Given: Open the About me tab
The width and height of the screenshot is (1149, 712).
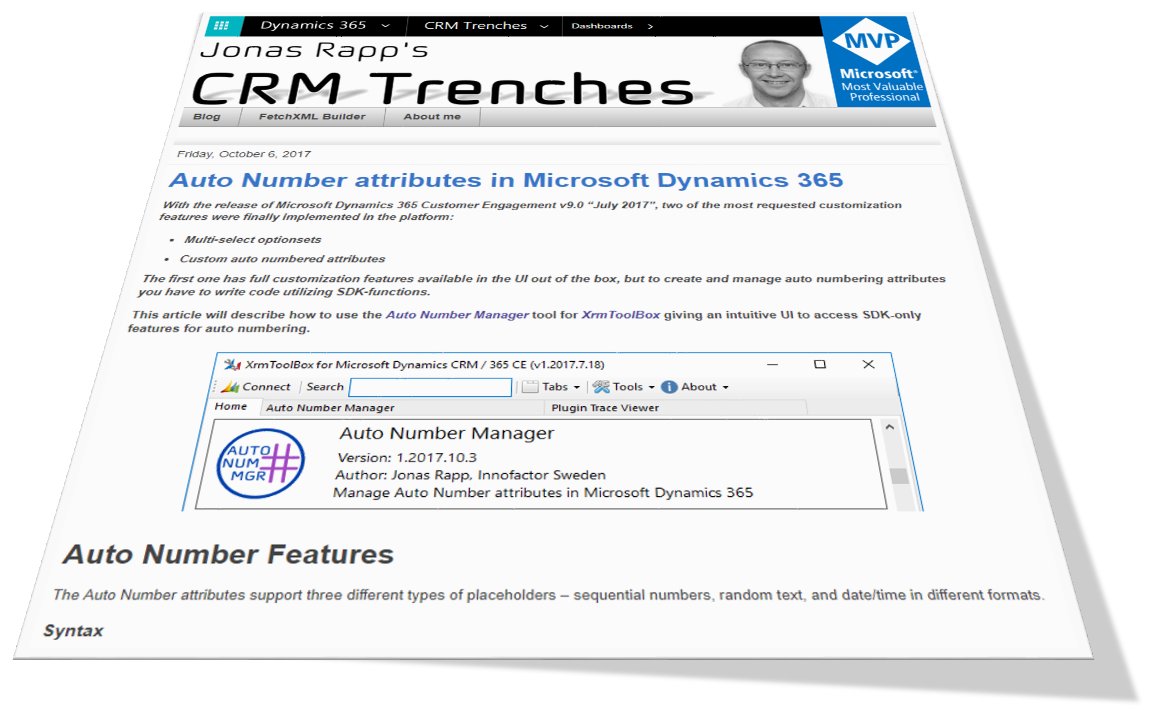Looking at the screenshot, I should click(432, 116).
